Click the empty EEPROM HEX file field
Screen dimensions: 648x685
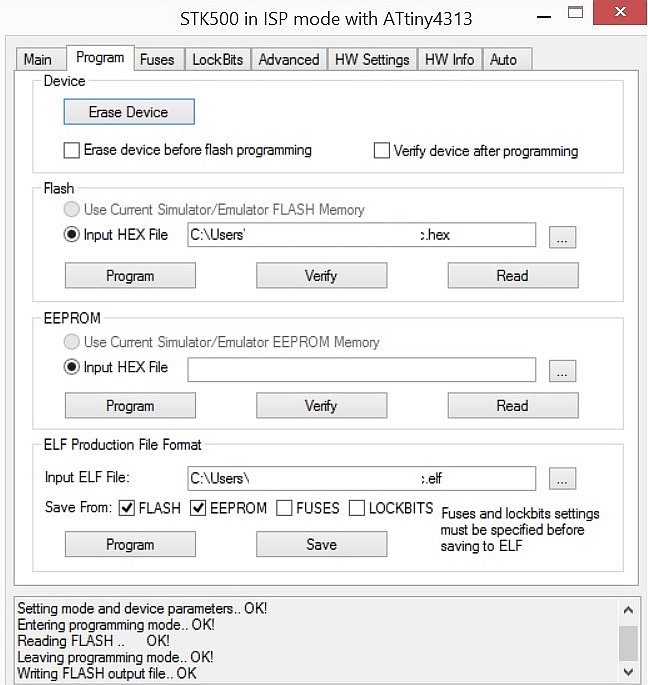[362, 370]
